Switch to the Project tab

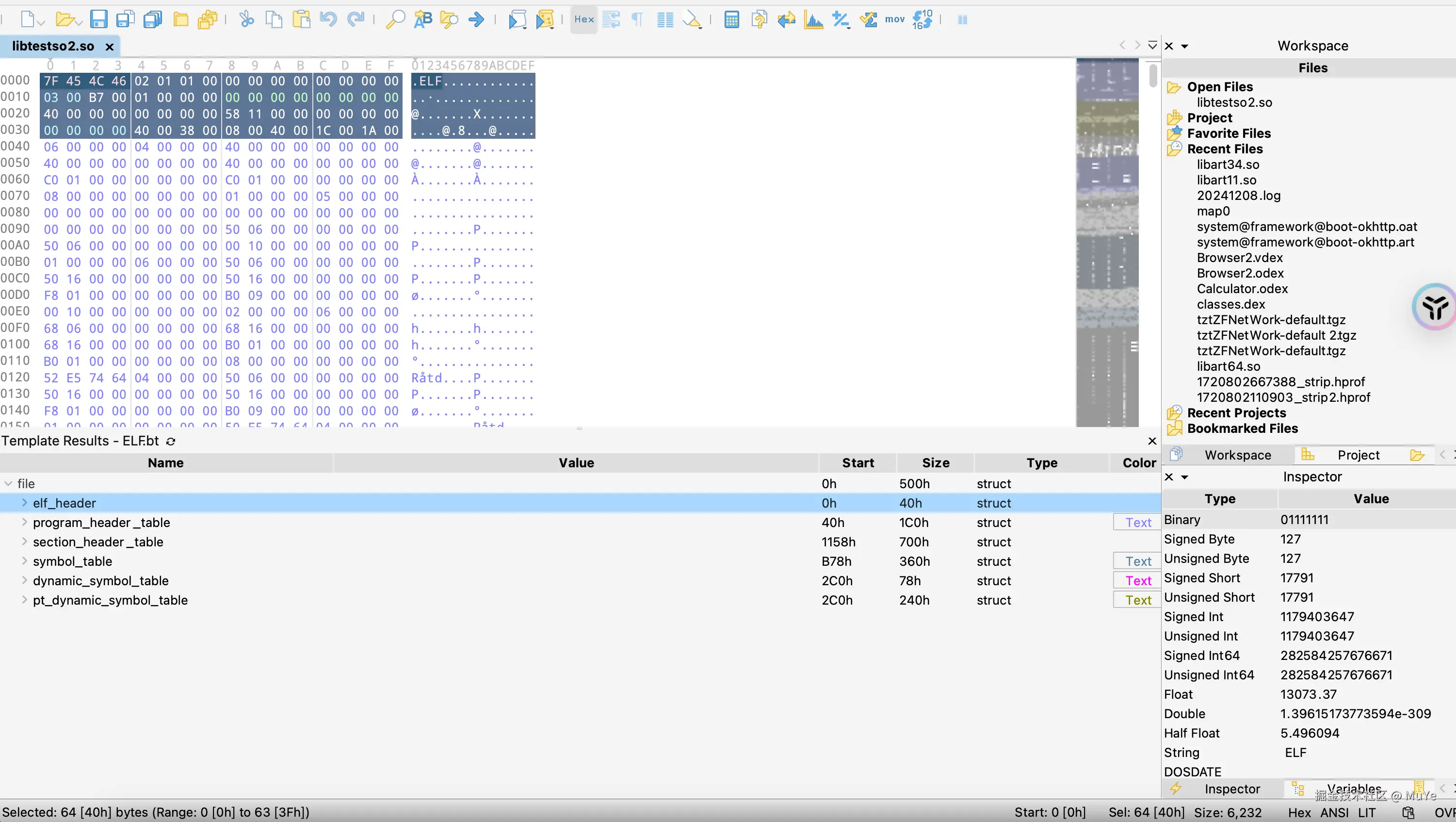pyautogui.click(x=1358, y=455)
